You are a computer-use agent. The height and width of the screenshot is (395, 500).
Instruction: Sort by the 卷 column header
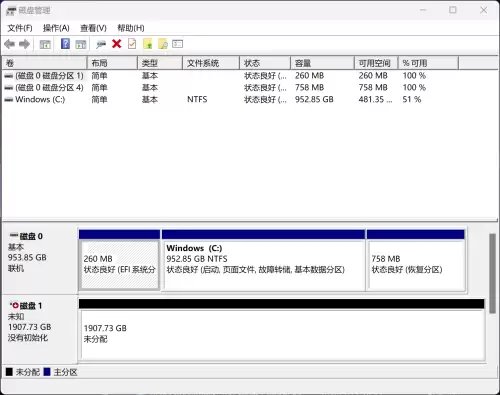pos(45,63)
